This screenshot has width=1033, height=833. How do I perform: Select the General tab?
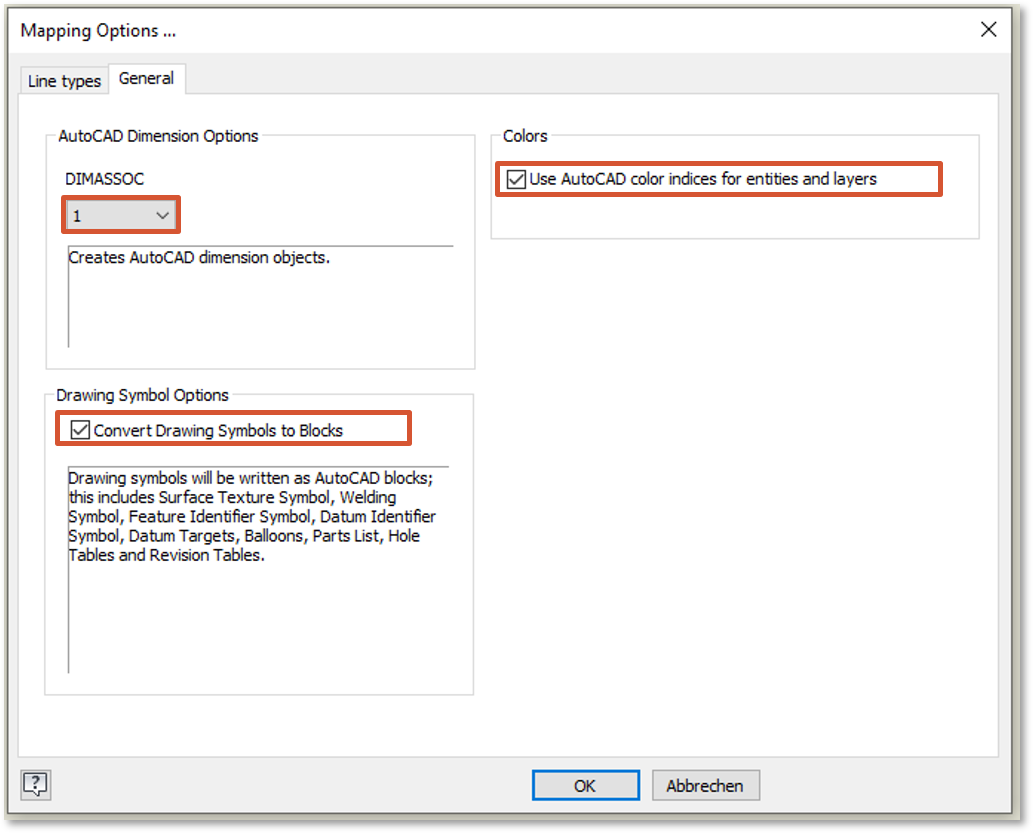(x=146, y=78)
